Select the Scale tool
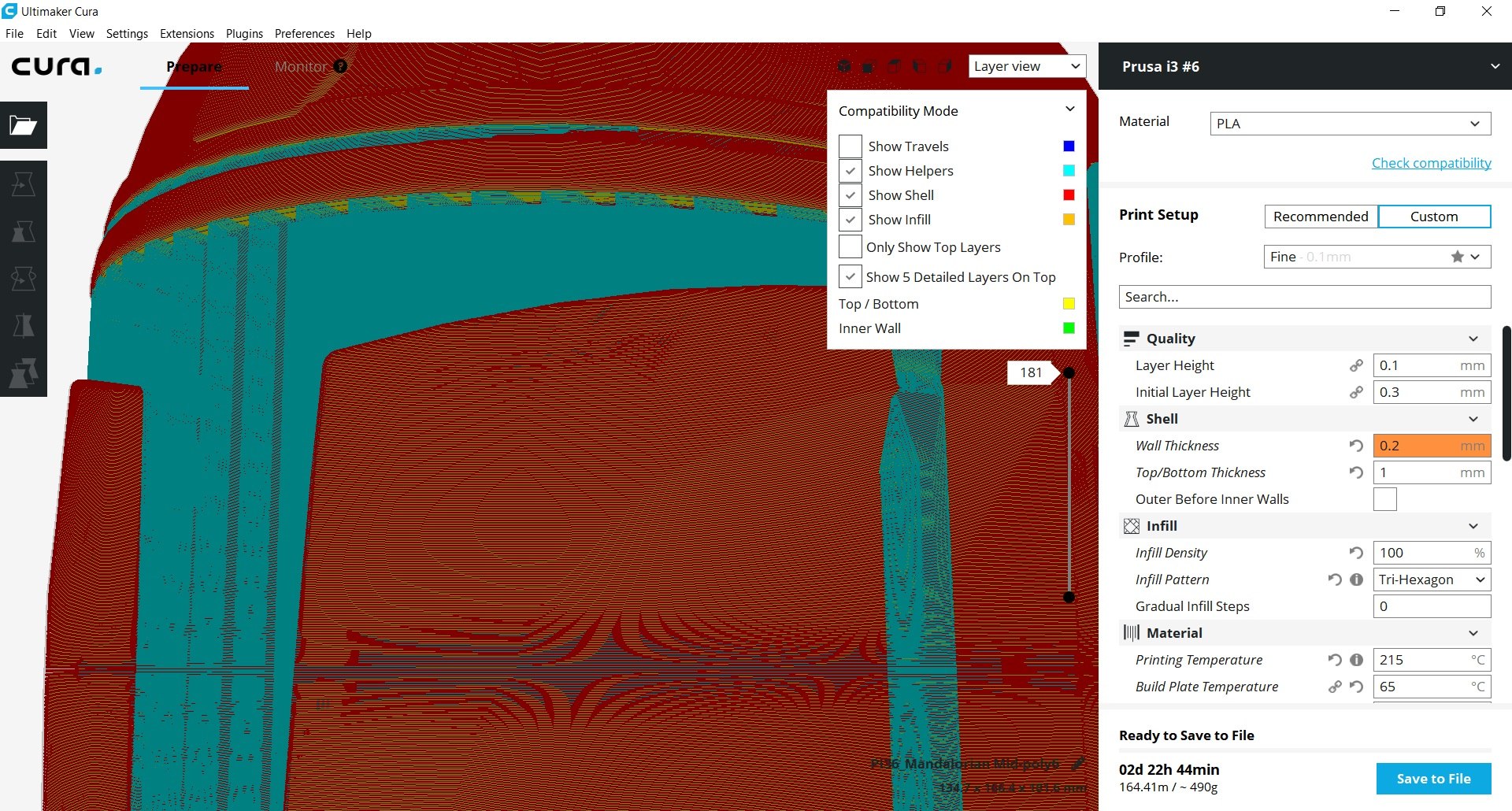Viewport: 1512px width, 811px height. coord(24,231)
